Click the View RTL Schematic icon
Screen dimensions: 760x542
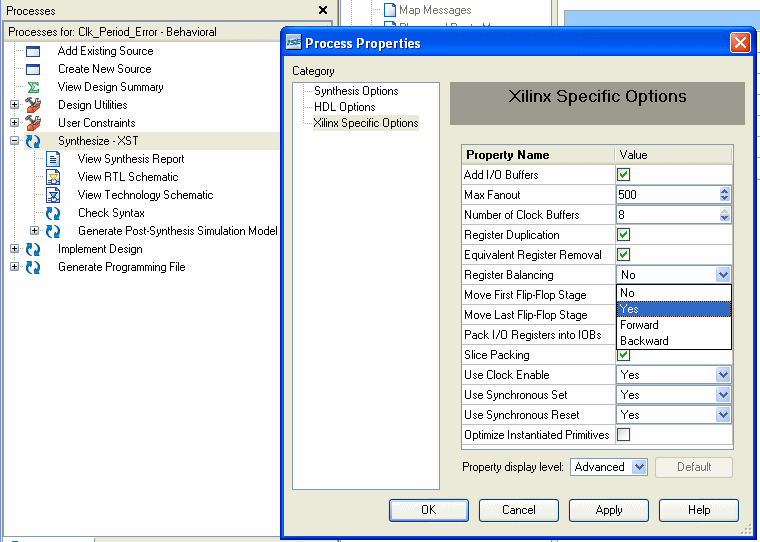[53, 177]
